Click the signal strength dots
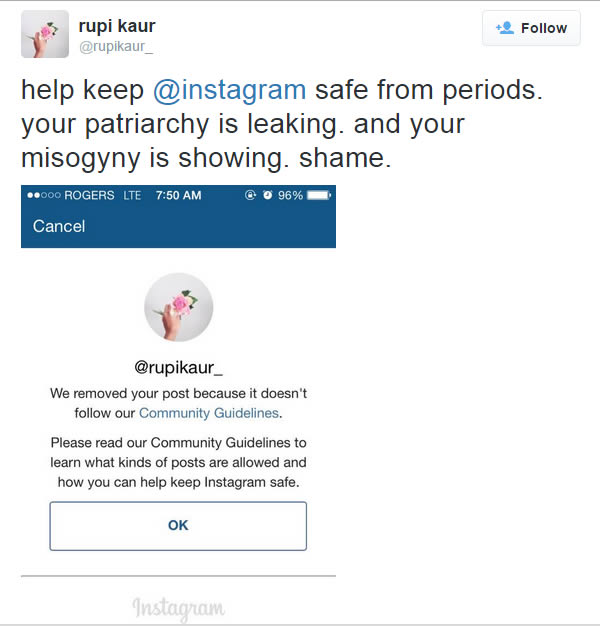600x626 pixels. (x=44, y=195)
